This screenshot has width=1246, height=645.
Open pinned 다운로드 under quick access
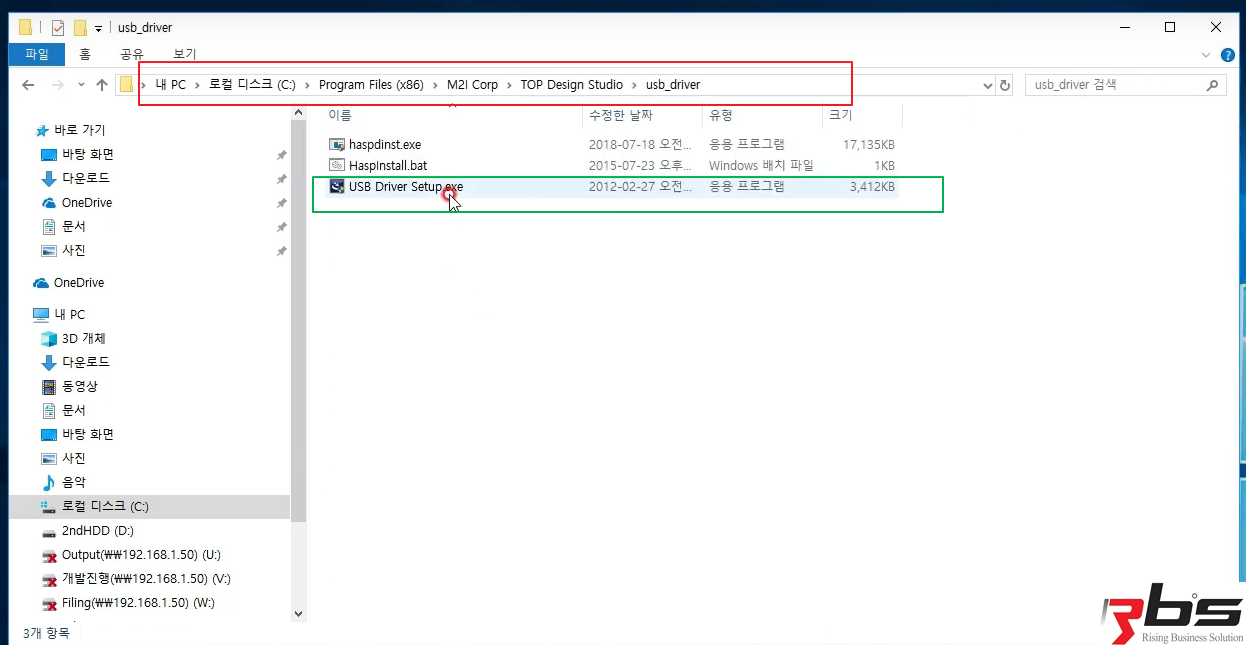tap(86, 178)
